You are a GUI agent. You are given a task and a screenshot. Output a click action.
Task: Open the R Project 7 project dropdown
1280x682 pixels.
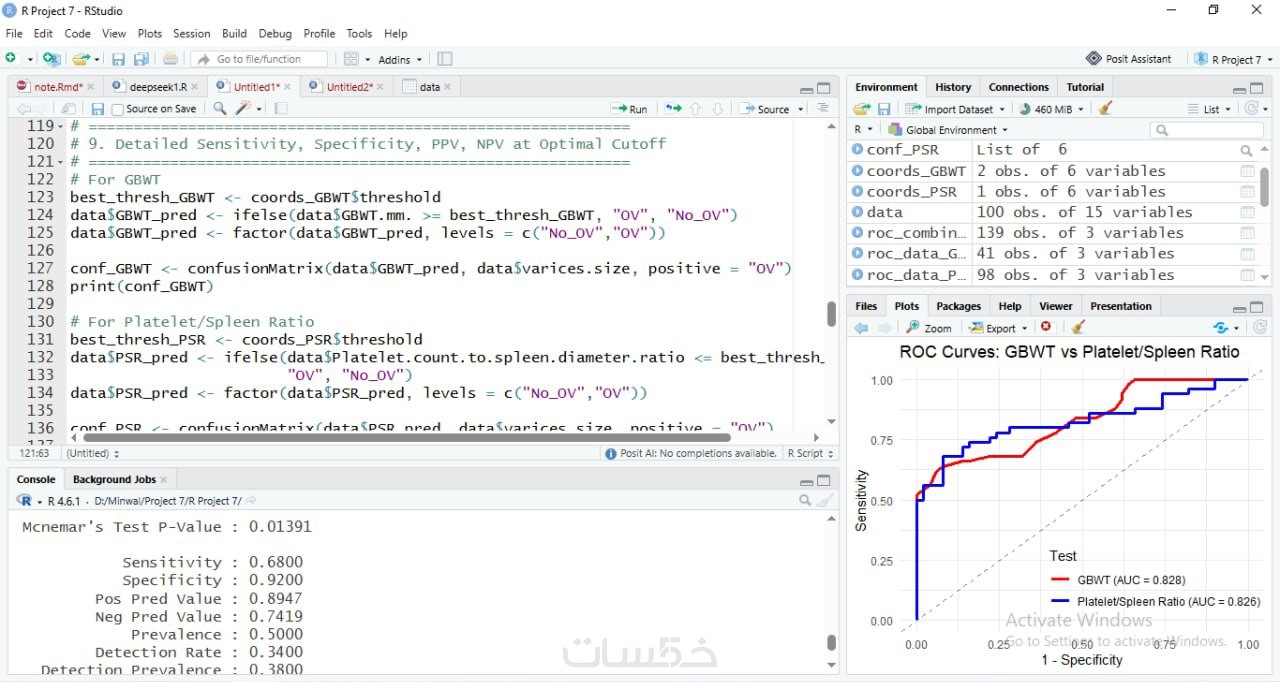[1233, 59]
